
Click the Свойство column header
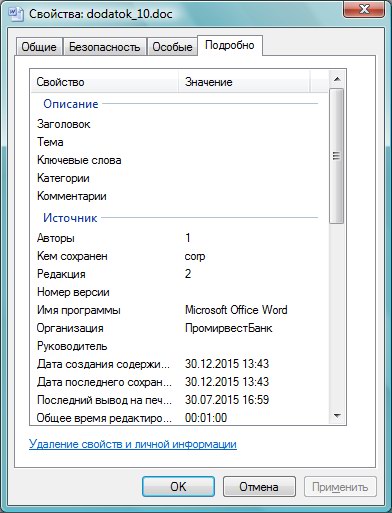coord(105,82)
